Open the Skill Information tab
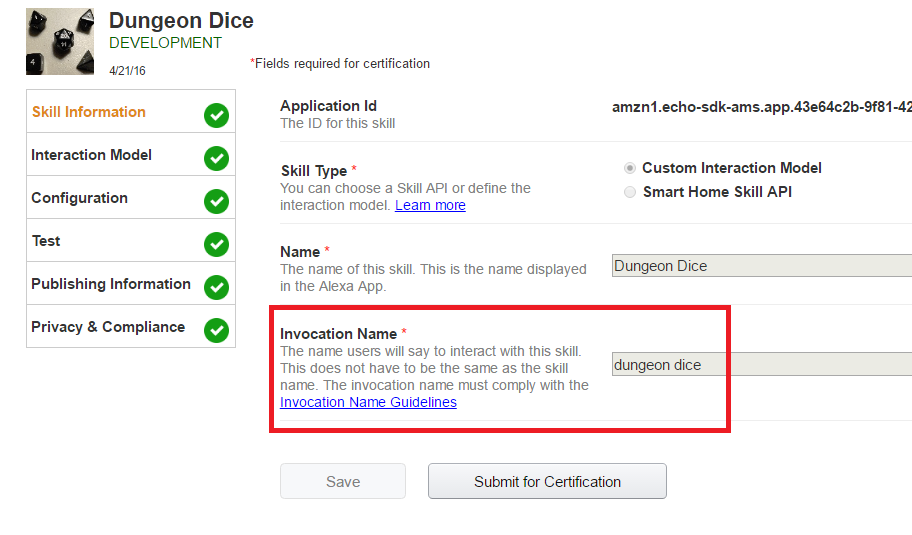Screen dimensions: 912x535 pos(89,112)
